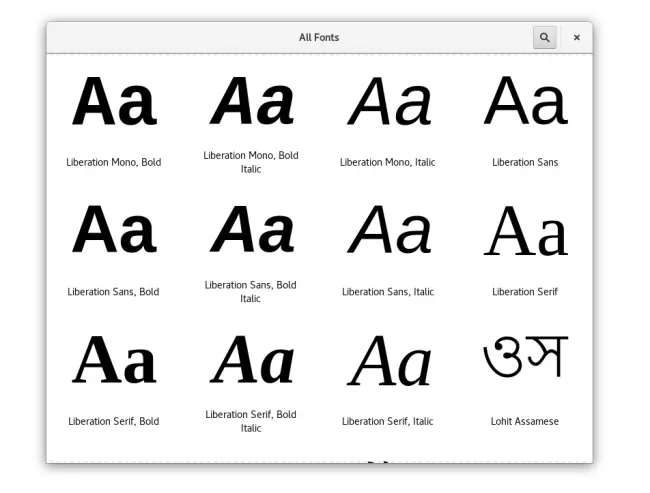Close the All Fonts window
The width and height of the screenshot is (650, 493).
[x=576, y=38]
